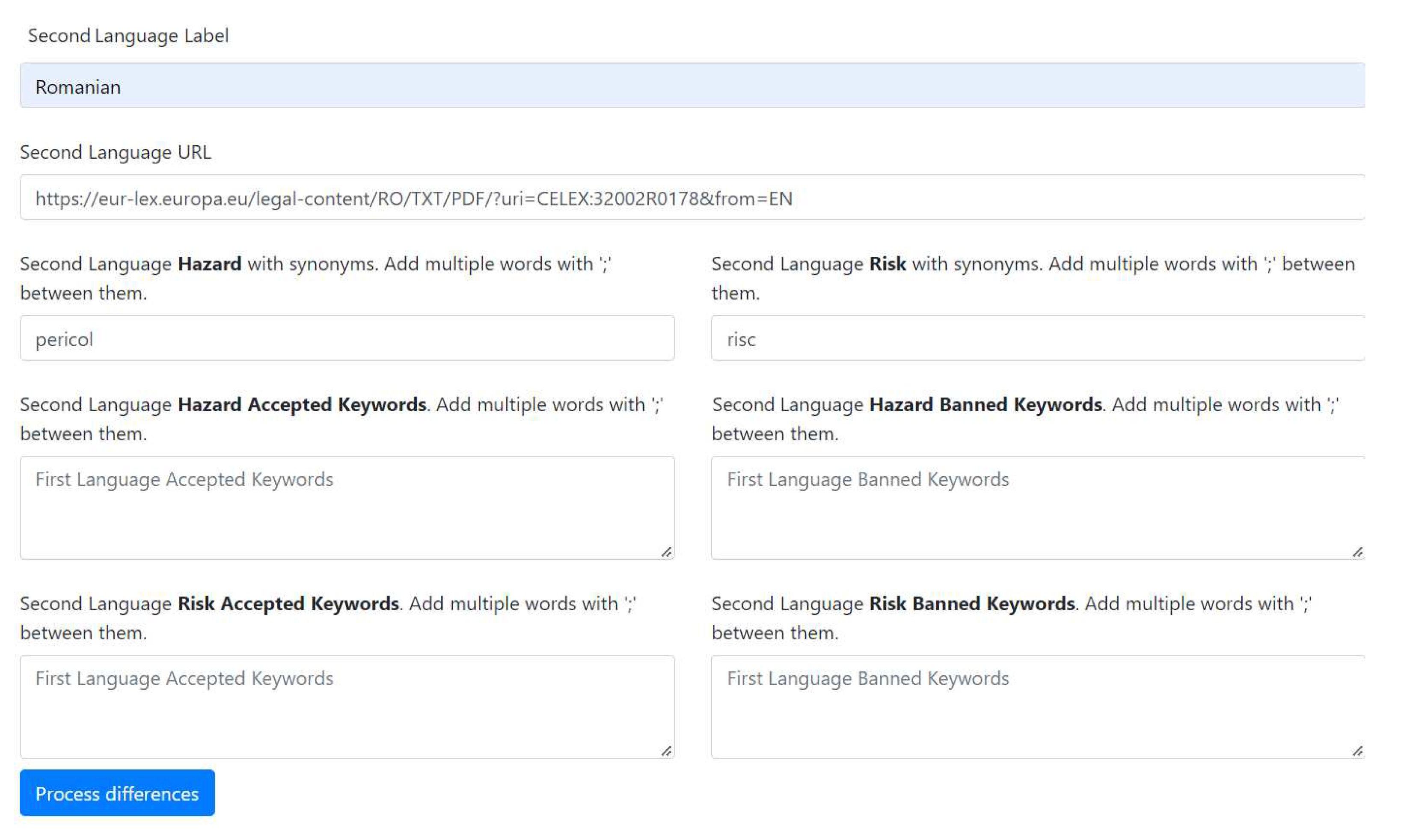Viewport: 1404px width, 840px height.
Task: Click the resize grip on Hazard Accepted Keywords
Action: coord(668,552)
